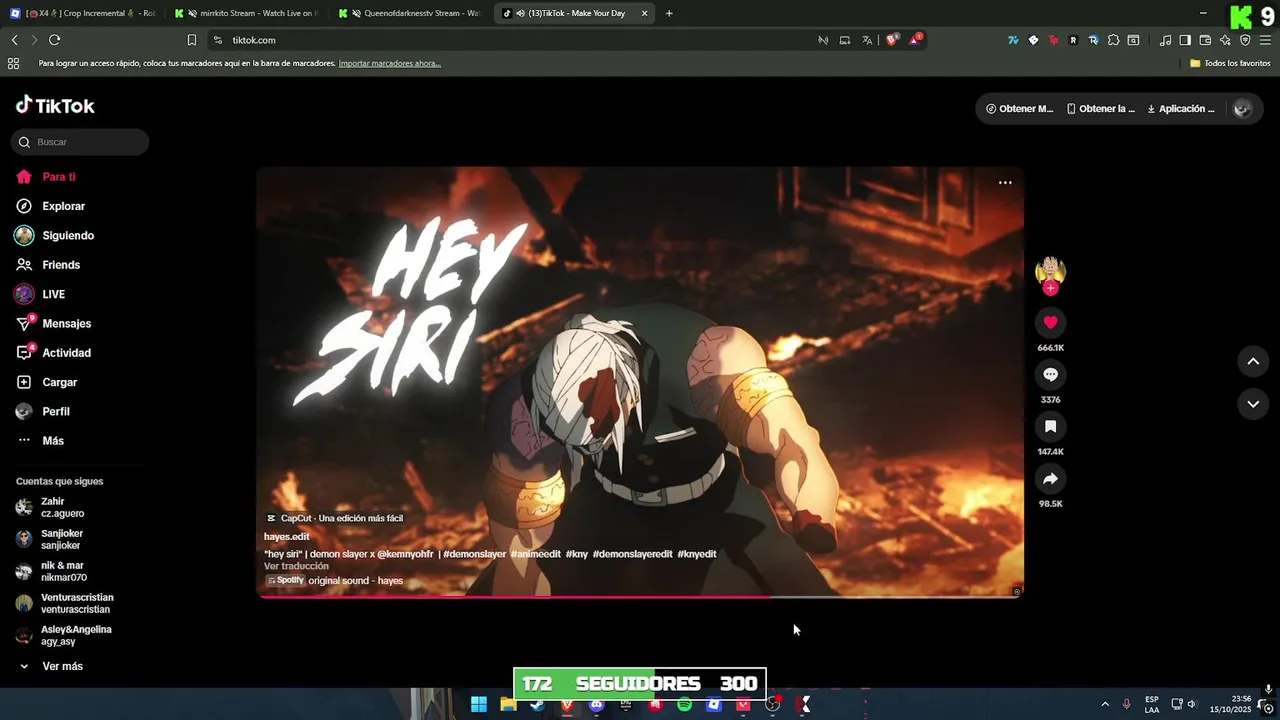Reload the page

pyautogui.click(x=54, y=40)
